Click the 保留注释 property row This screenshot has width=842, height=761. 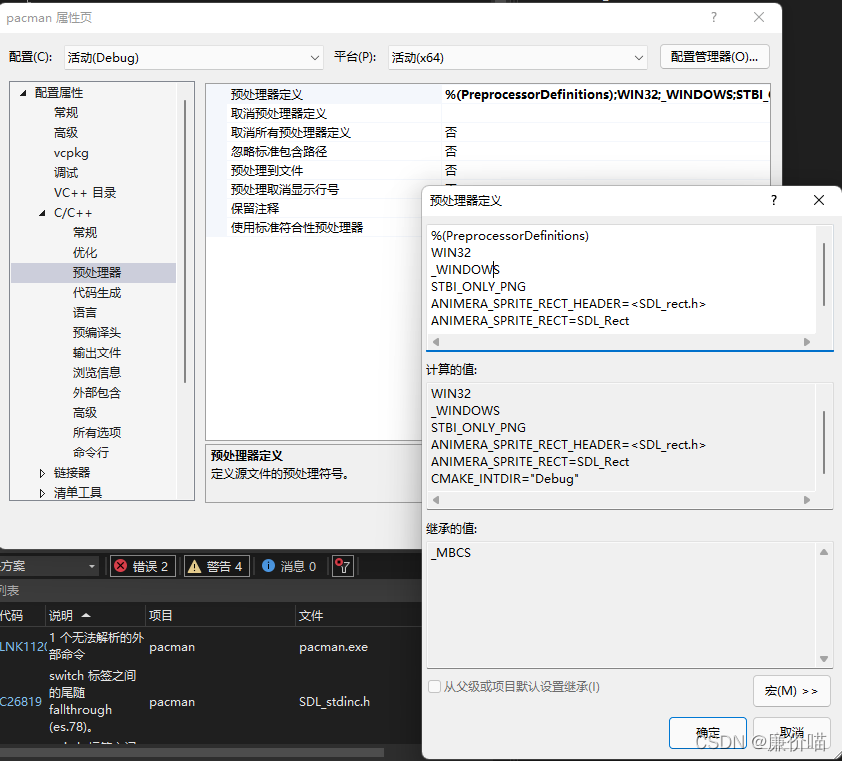coord(315,208)
